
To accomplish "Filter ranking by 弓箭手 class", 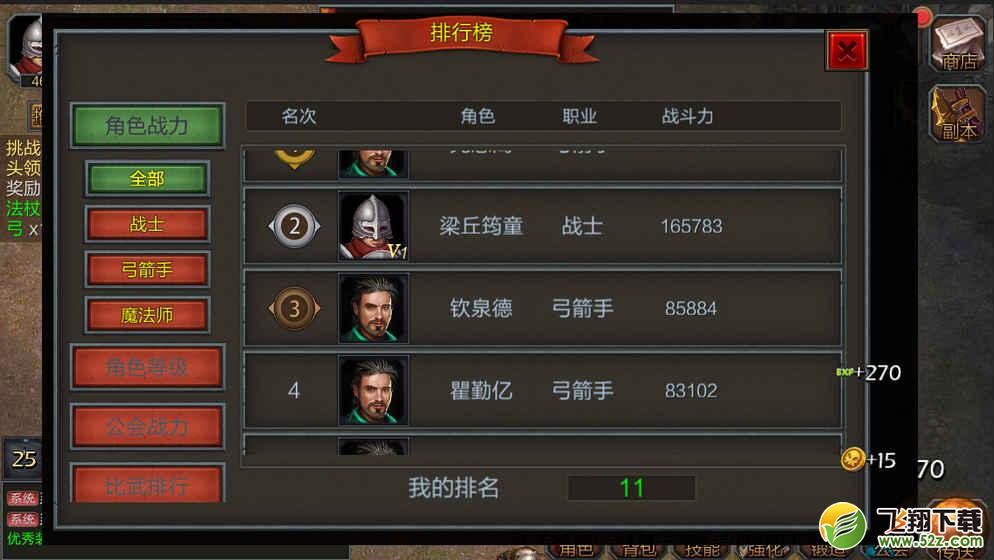I will pyautogui.click(x=147, y=270).
